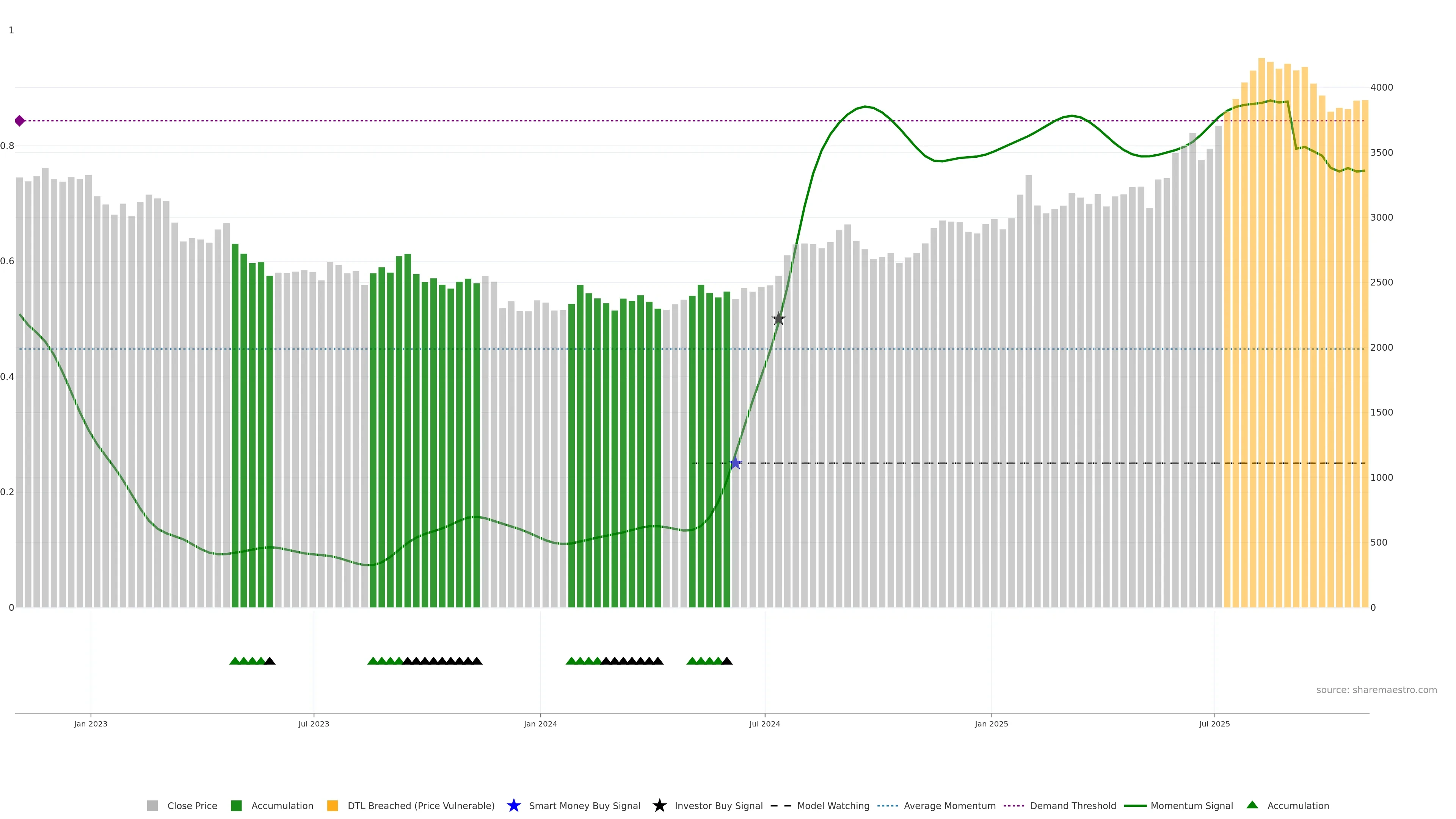The image size is (1456, 819).
Task: Toggle the Momentum Signal legend entry
Action: [x=1191, y=805]
